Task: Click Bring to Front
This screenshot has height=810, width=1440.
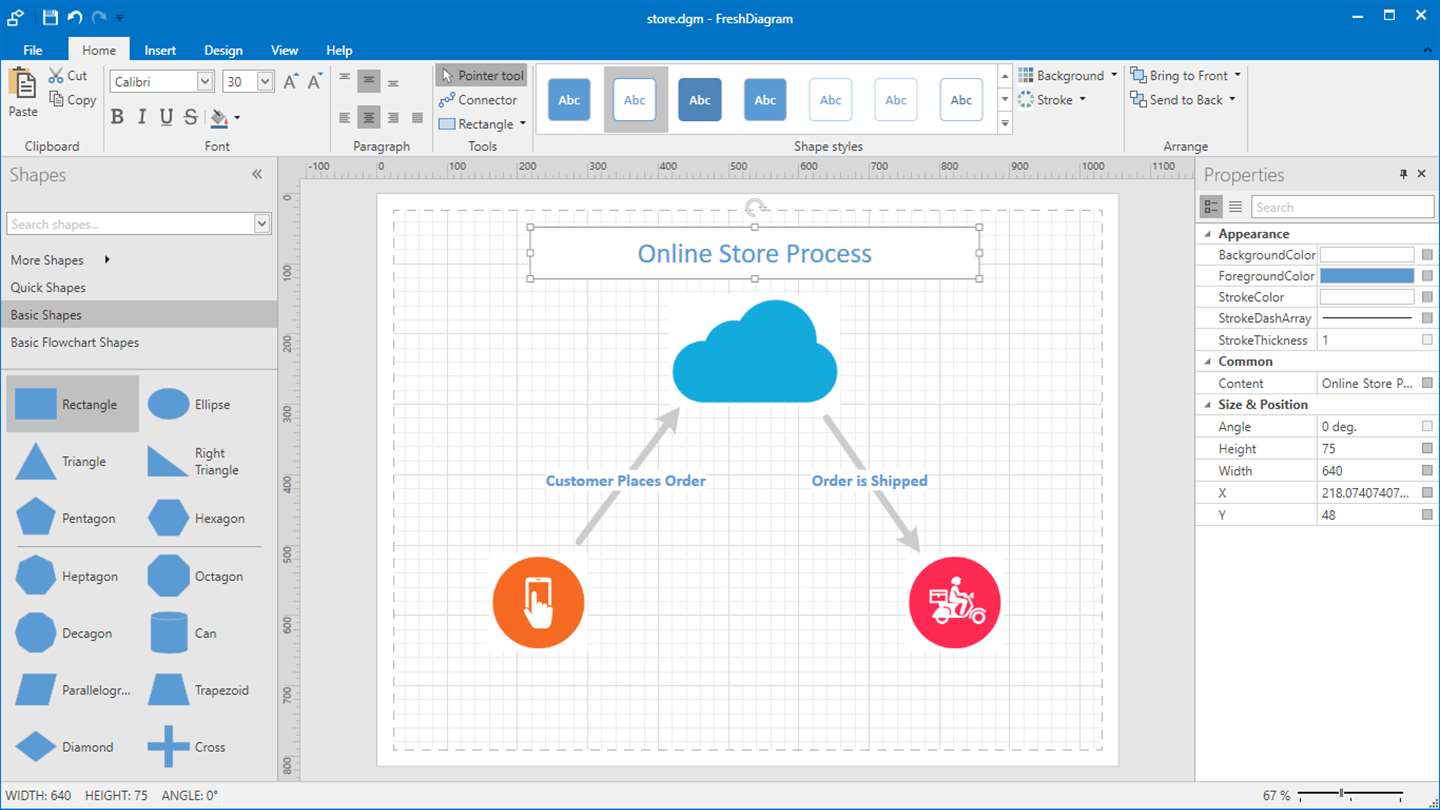Action: point(1186,76)
